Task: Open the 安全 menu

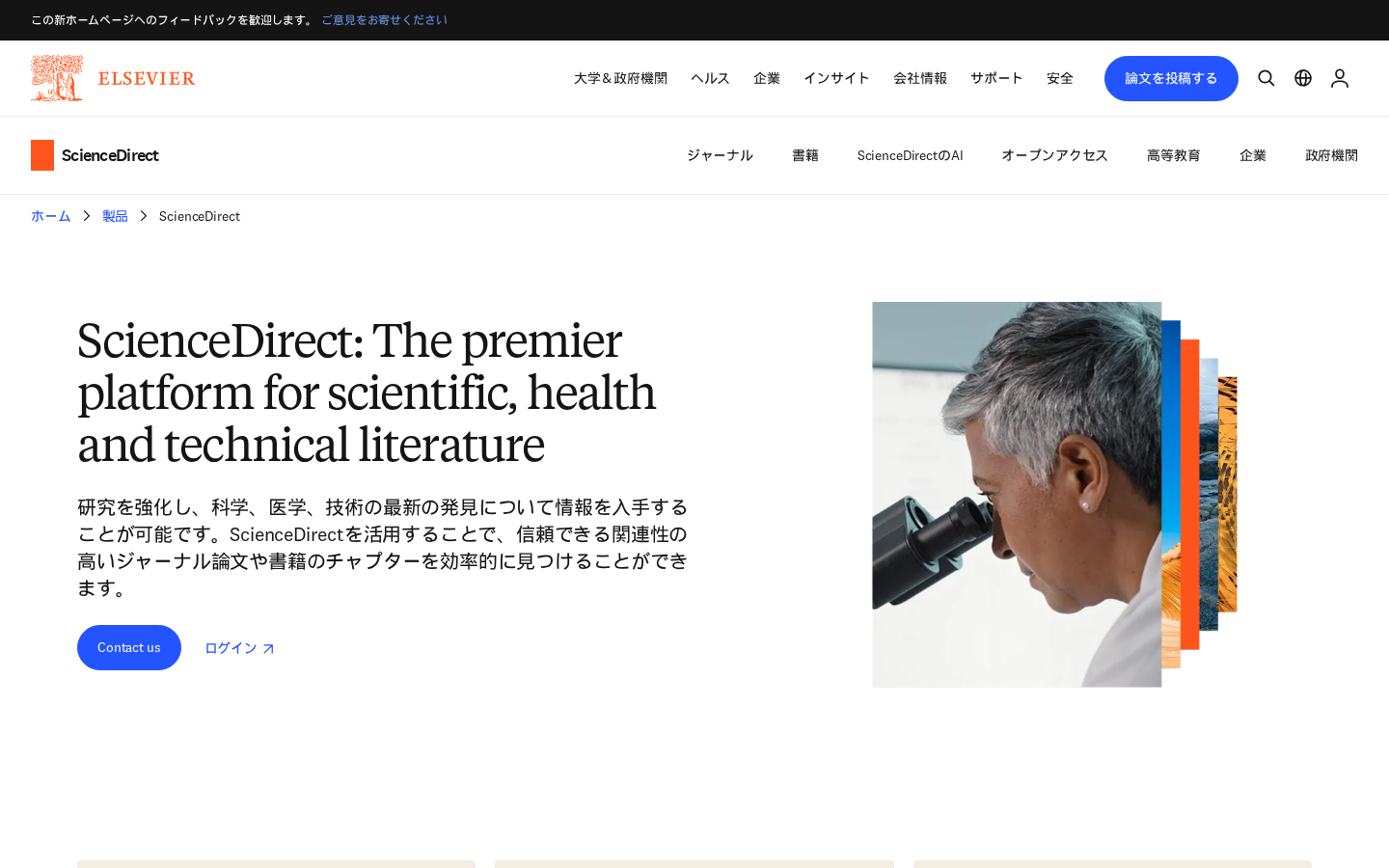Action: click(1060, 78)
